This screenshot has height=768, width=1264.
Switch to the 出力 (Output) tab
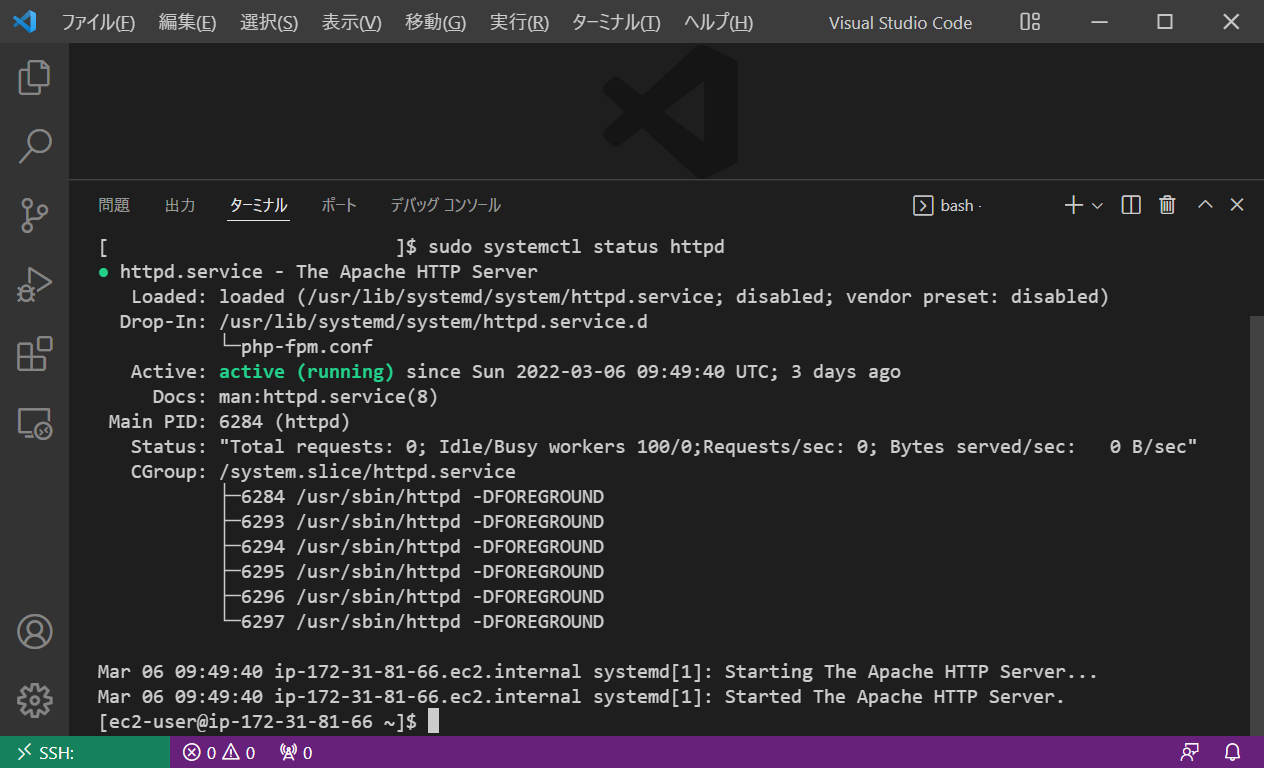click(x=180, y=205)
